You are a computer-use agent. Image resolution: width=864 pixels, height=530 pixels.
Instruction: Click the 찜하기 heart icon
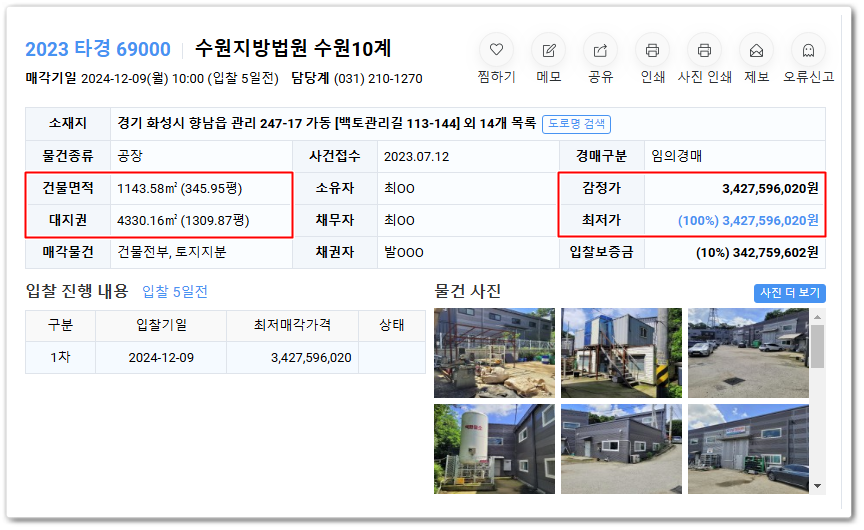coord(496,50)
